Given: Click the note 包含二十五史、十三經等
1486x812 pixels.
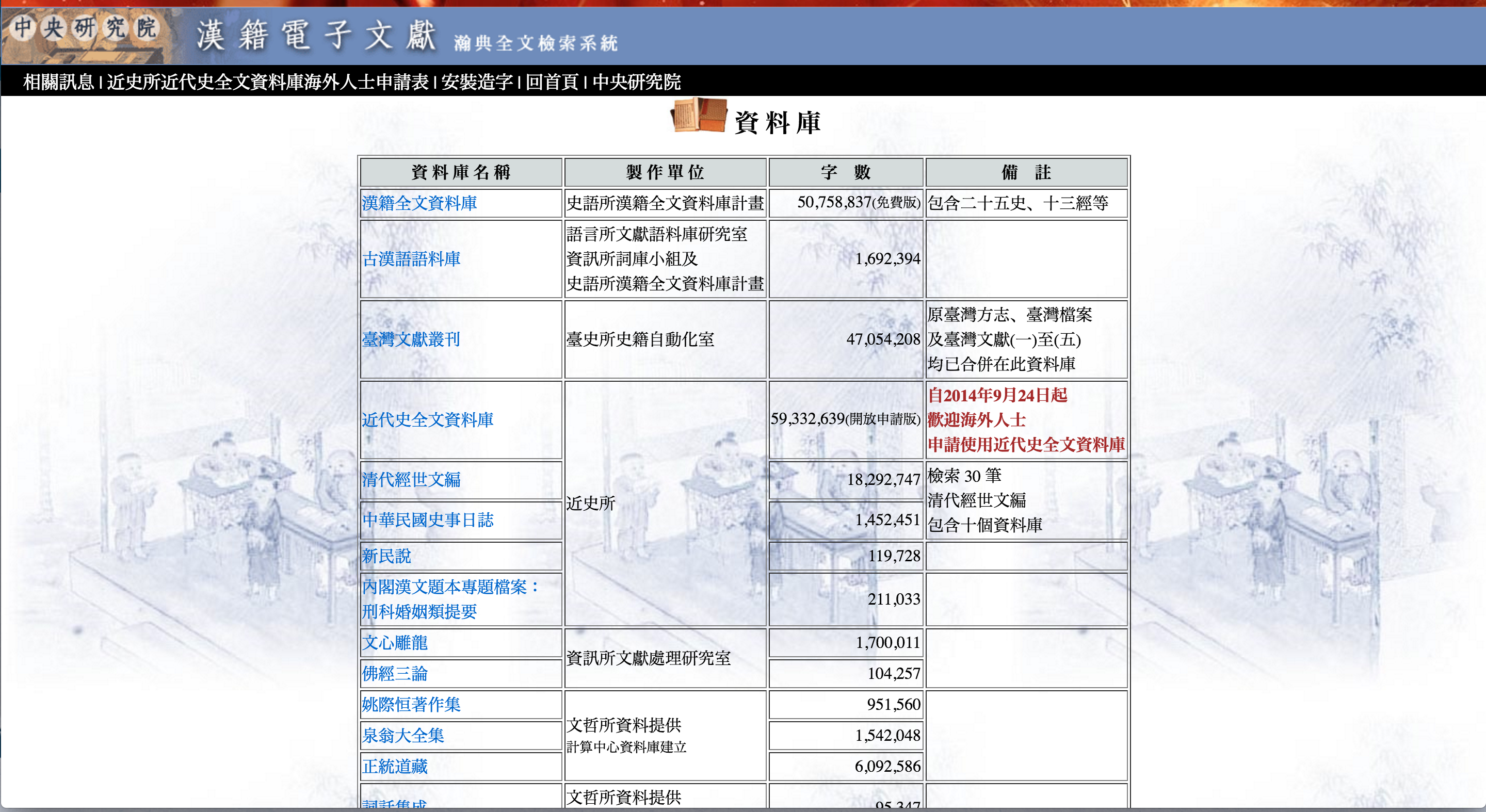Looking at the screenshot, I should pyautogui.click(x=1018, y=203).
